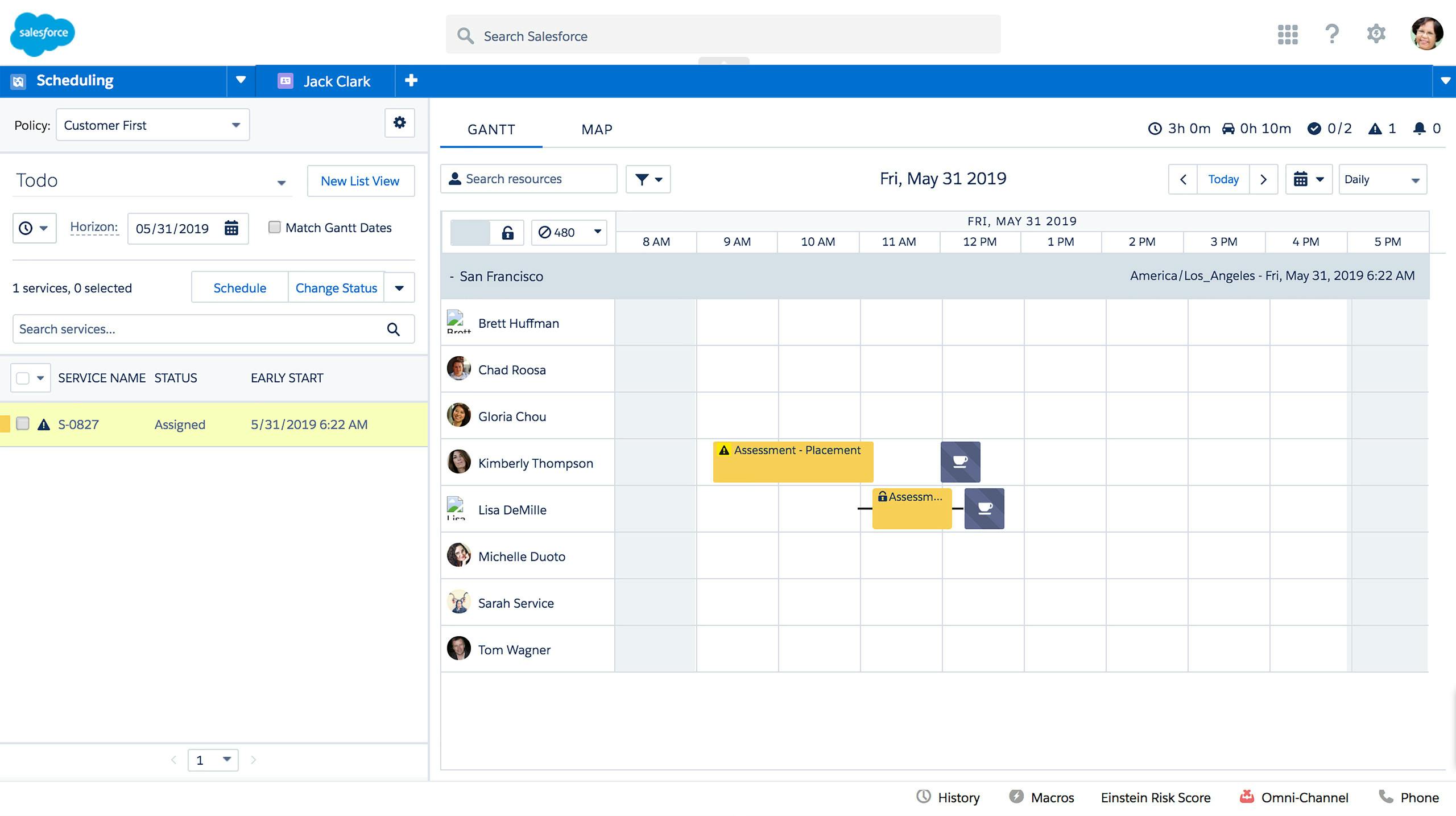Enable Match Gantt Dates checkbox

(x=274, y=228)
